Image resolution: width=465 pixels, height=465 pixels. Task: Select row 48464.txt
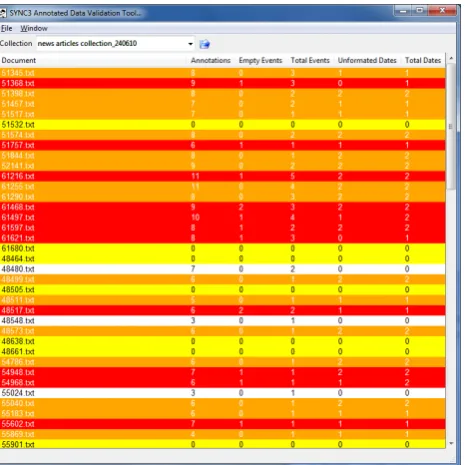pos(223,259)
